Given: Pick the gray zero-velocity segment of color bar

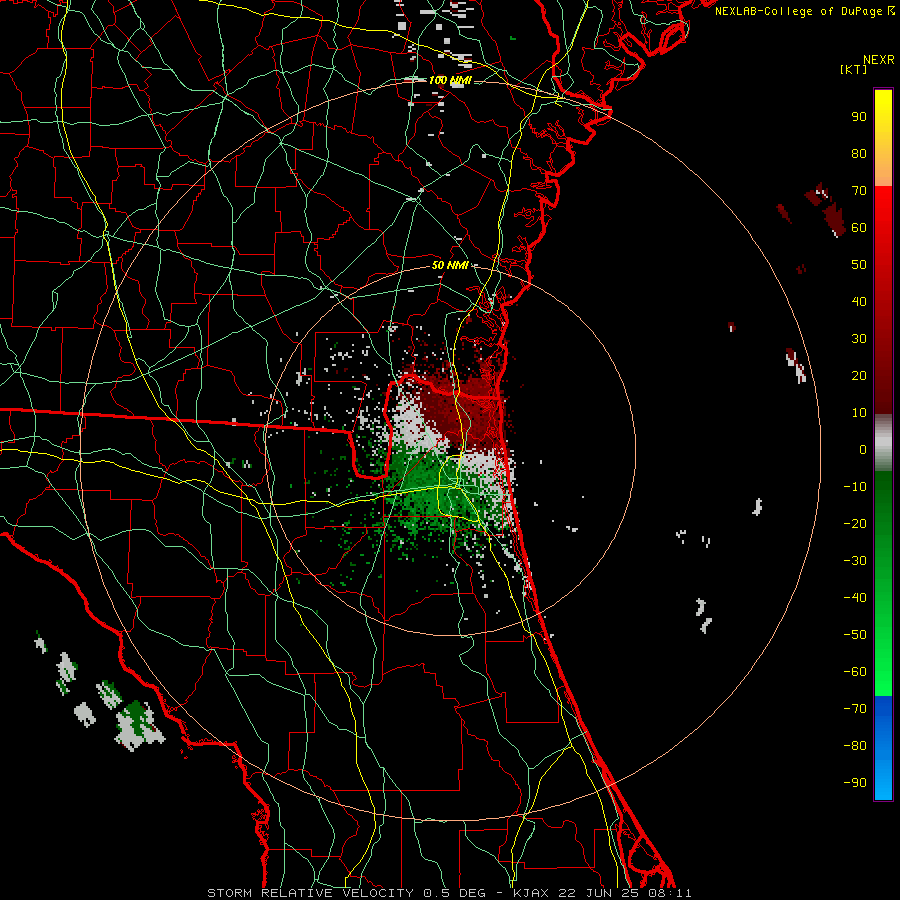Looking at the screenshot, I should tap(883, 443).
